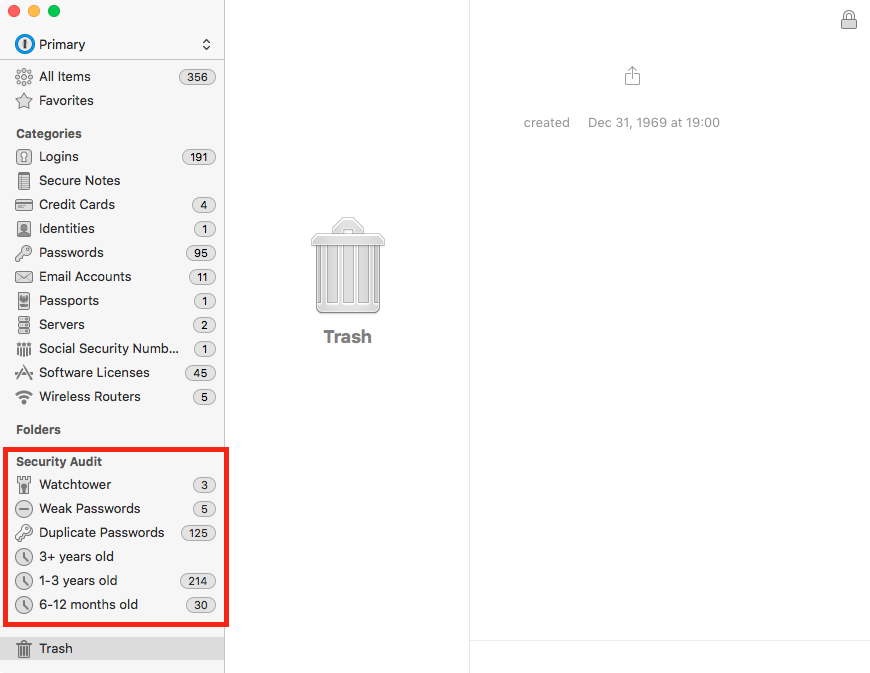The height and width of the screenshot is (673, 870).
Task: Select the All Items label
Action: point(65,77)
